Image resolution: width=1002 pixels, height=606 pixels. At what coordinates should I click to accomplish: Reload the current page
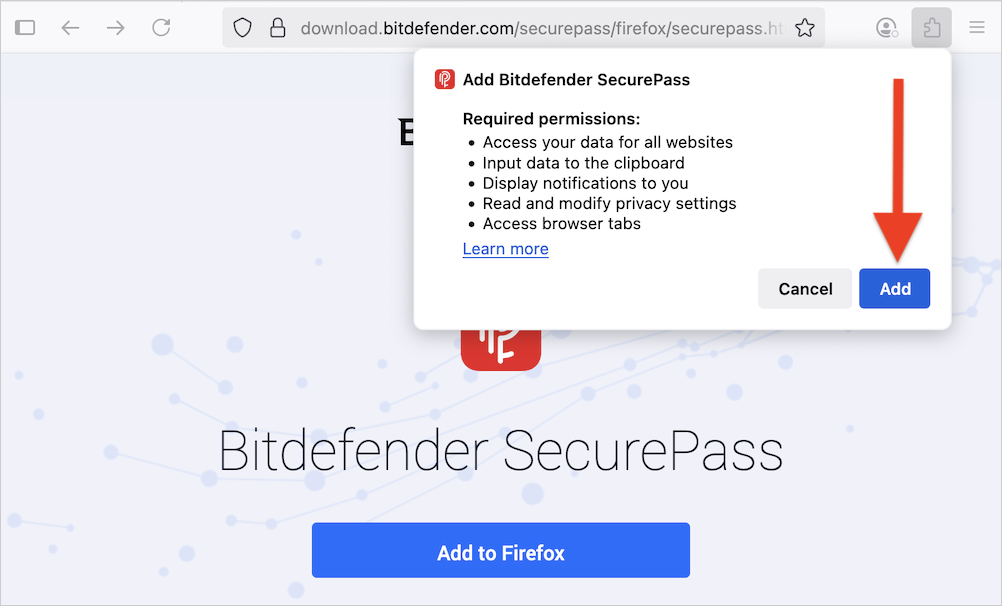[161, 28]
